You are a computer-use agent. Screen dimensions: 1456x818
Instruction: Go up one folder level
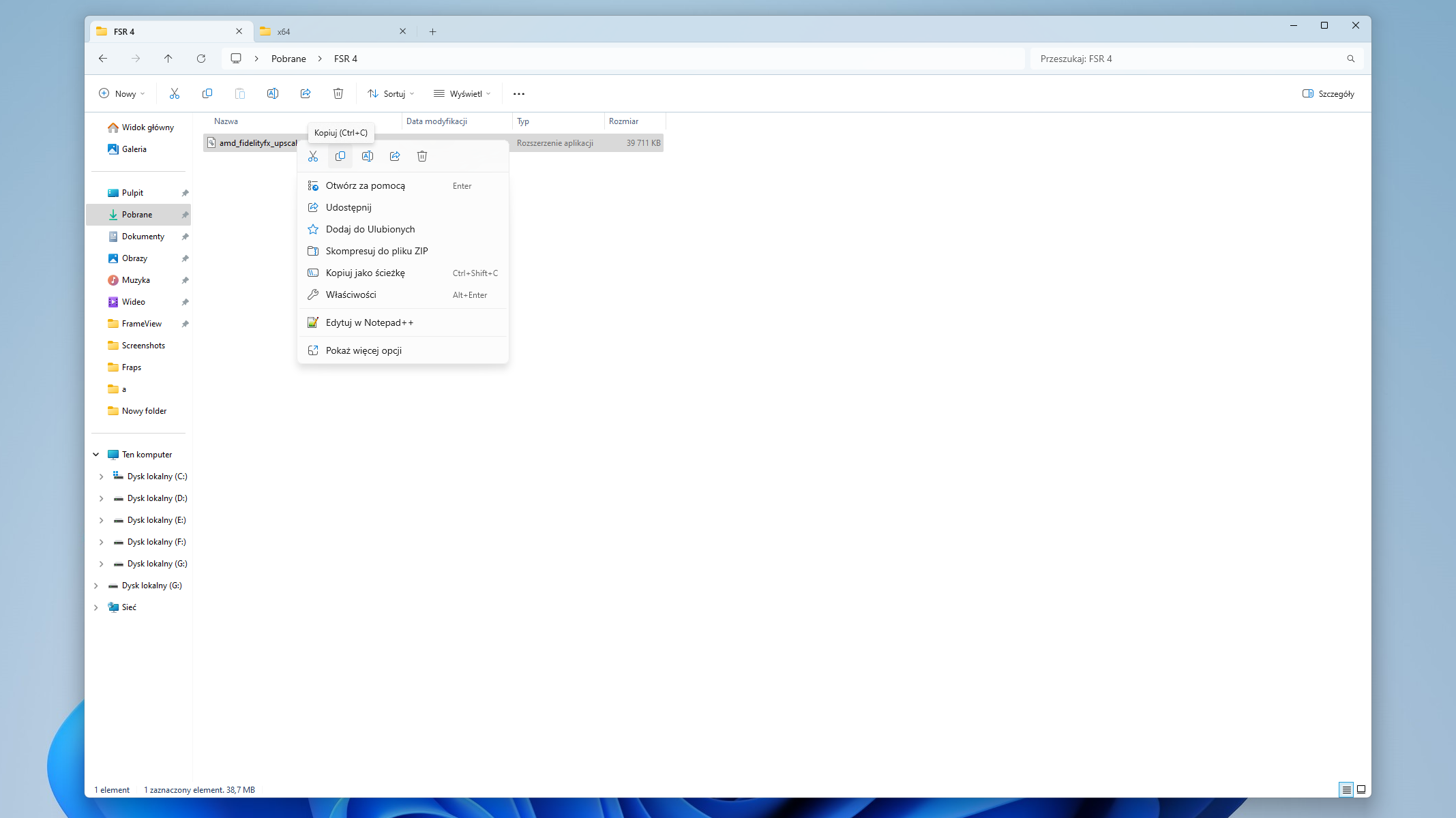tap(168, 59)
